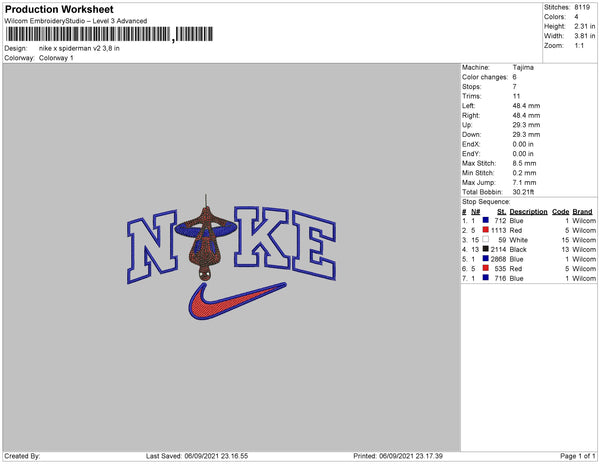Click the 'St.' column header

coord(501,212)
